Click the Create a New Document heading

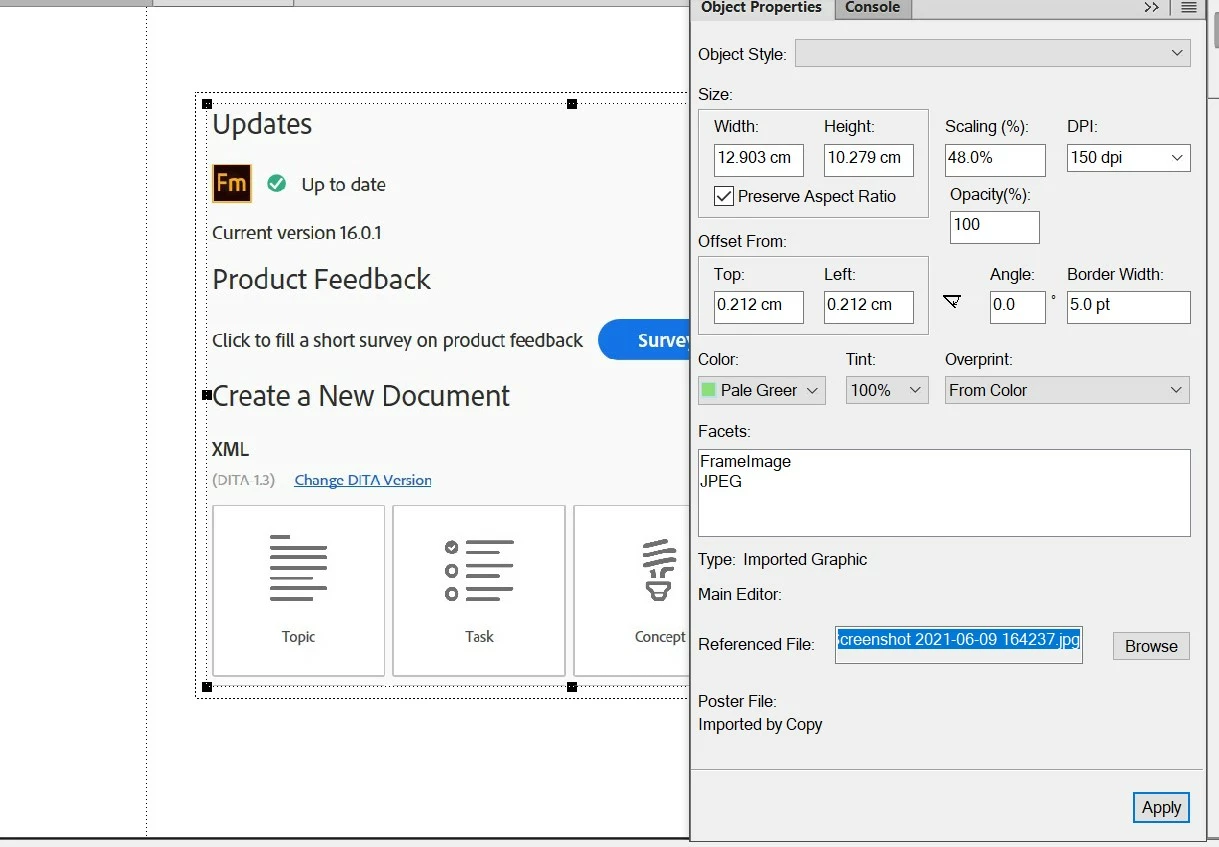click(361, 396)
